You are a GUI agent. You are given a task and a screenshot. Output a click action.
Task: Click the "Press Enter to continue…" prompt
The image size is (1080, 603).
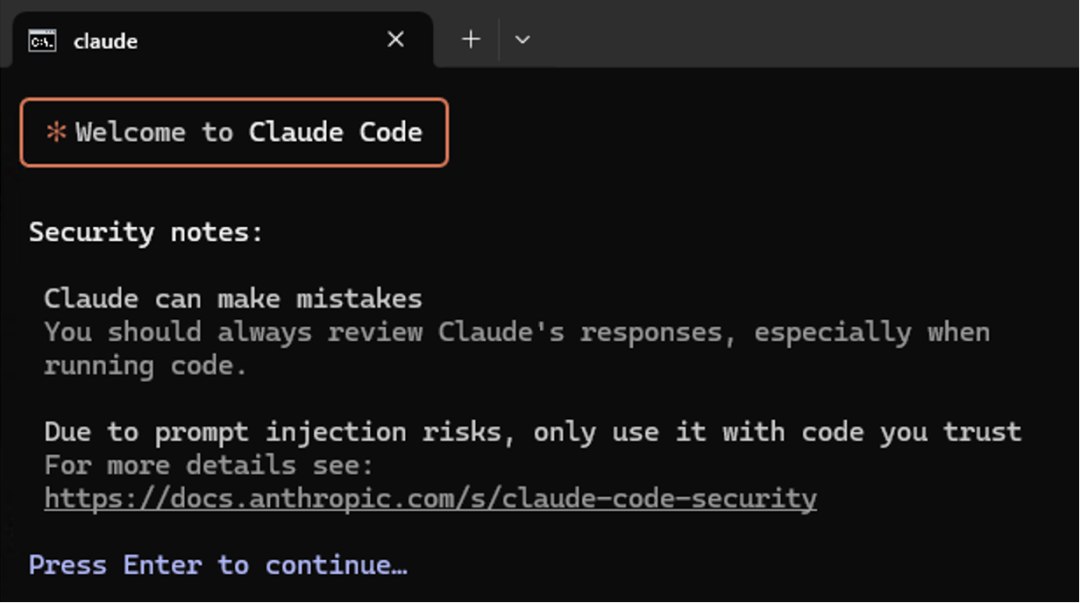(218, 565)
